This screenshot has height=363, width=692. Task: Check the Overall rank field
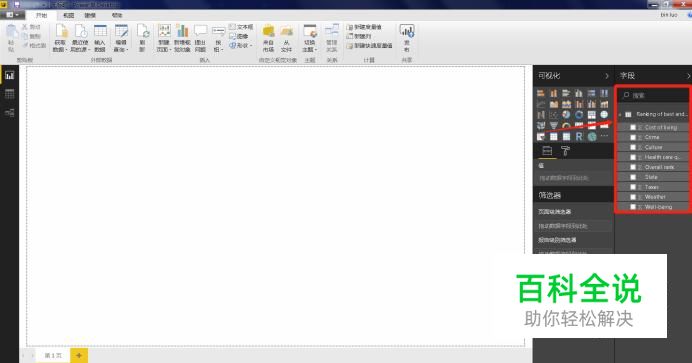point(633,167)
